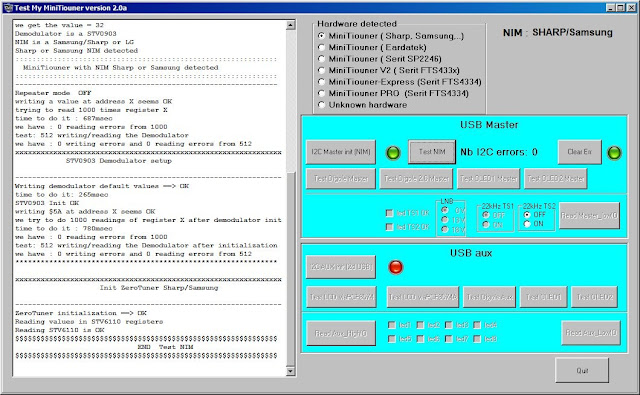This screenshot has height=395, width=640.
Task: Check the led5 checkbox
Action: pyautogui.click(x=400, y=339)
